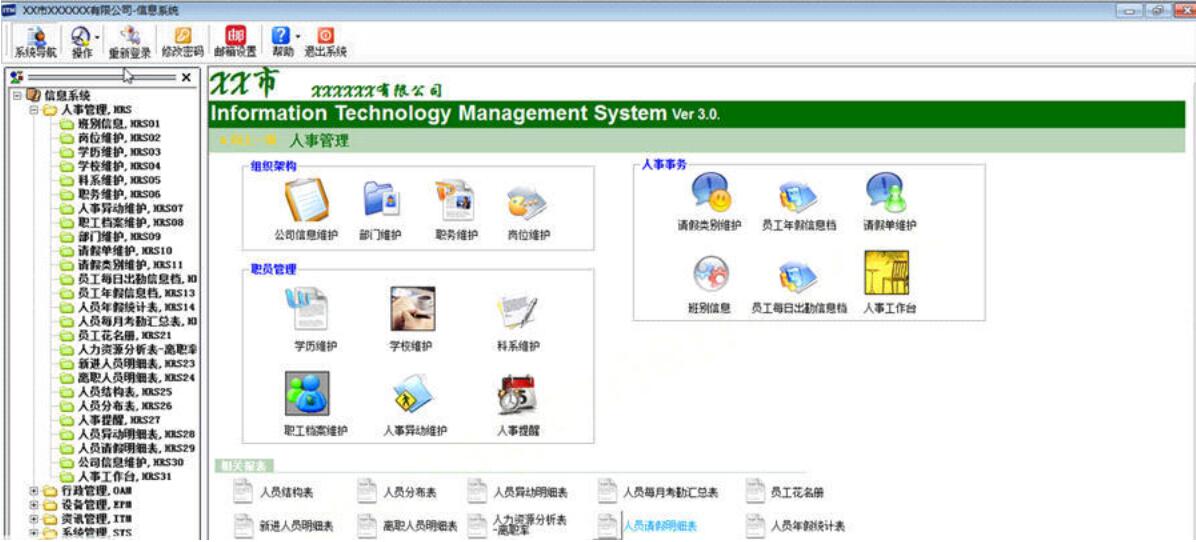Open the 公司信息维护 clipboard icon

point(306,200)
